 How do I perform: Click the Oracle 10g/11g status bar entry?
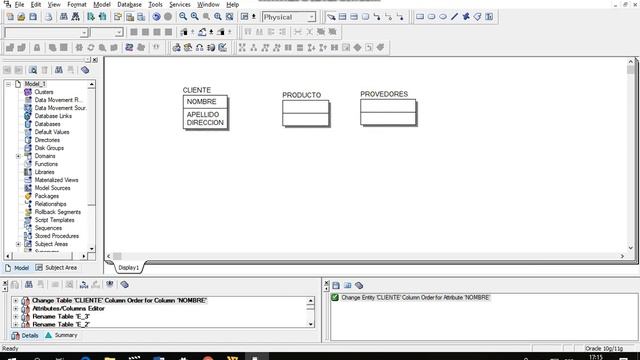click(x=604, y=349)
